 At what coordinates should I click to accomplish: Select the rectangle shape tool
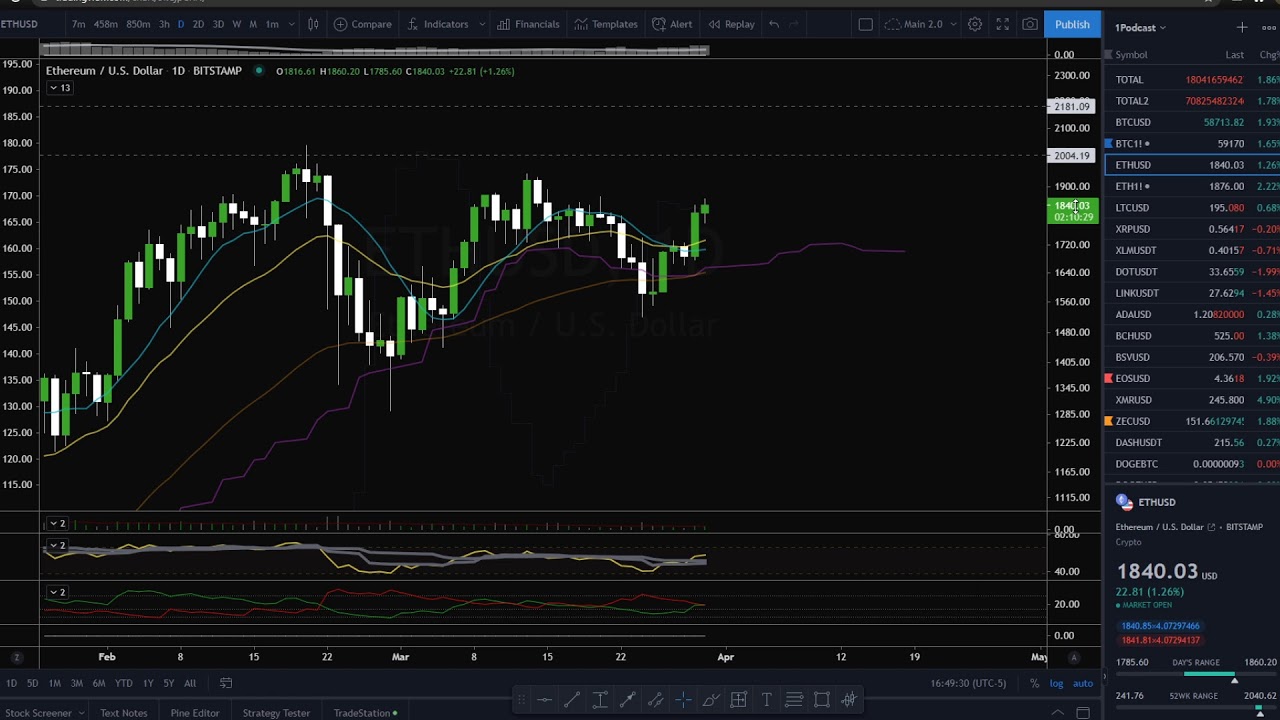point(822,700)
